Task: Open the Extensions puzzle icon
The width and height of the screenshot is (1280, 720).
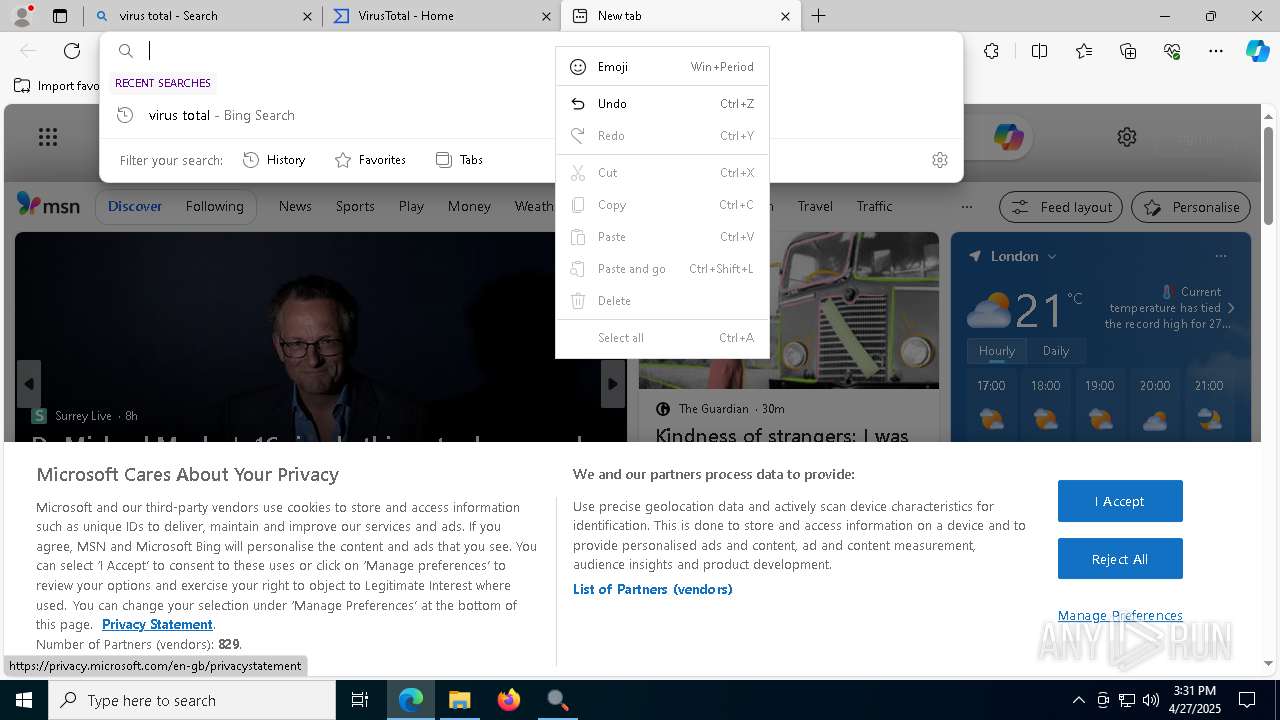Action: point(991,51)
